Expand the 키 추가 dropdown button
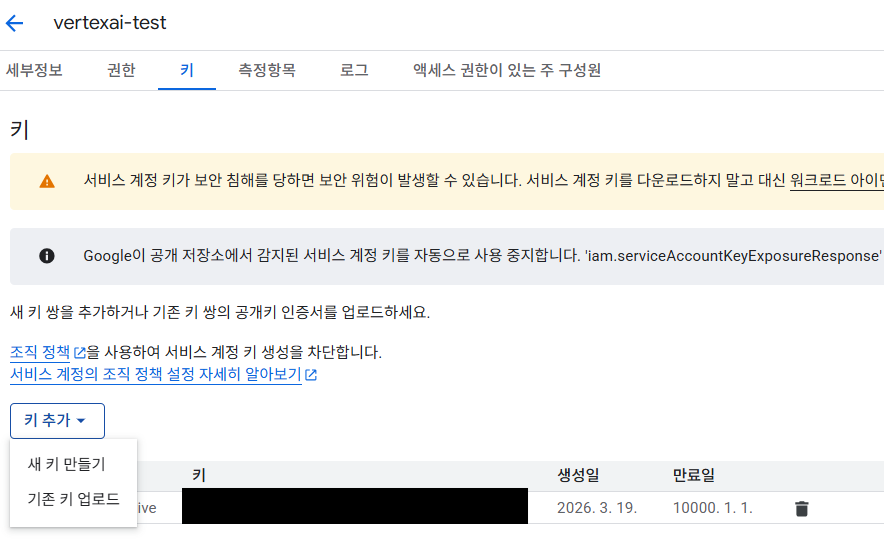The height and width of the screenshot is (558, 884). coord(57,421)
